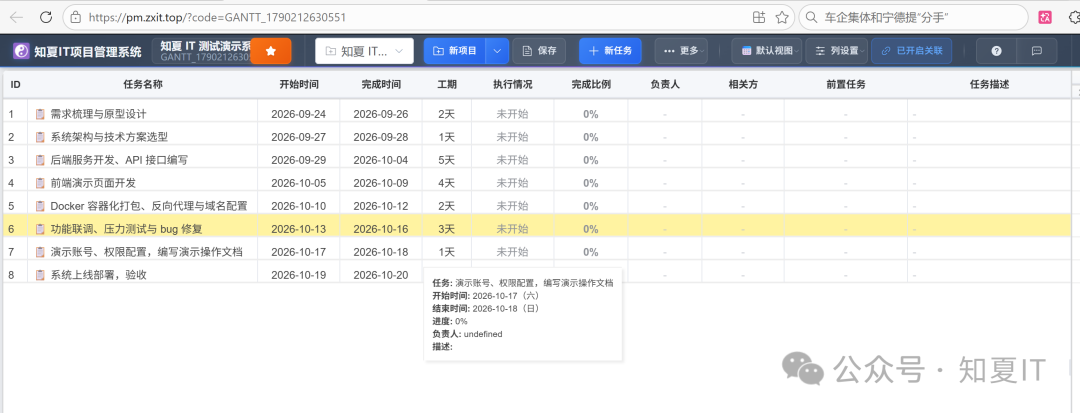
Task: Click the 知夏 IT 测试演示系统 project title
Action: point(205,46)
